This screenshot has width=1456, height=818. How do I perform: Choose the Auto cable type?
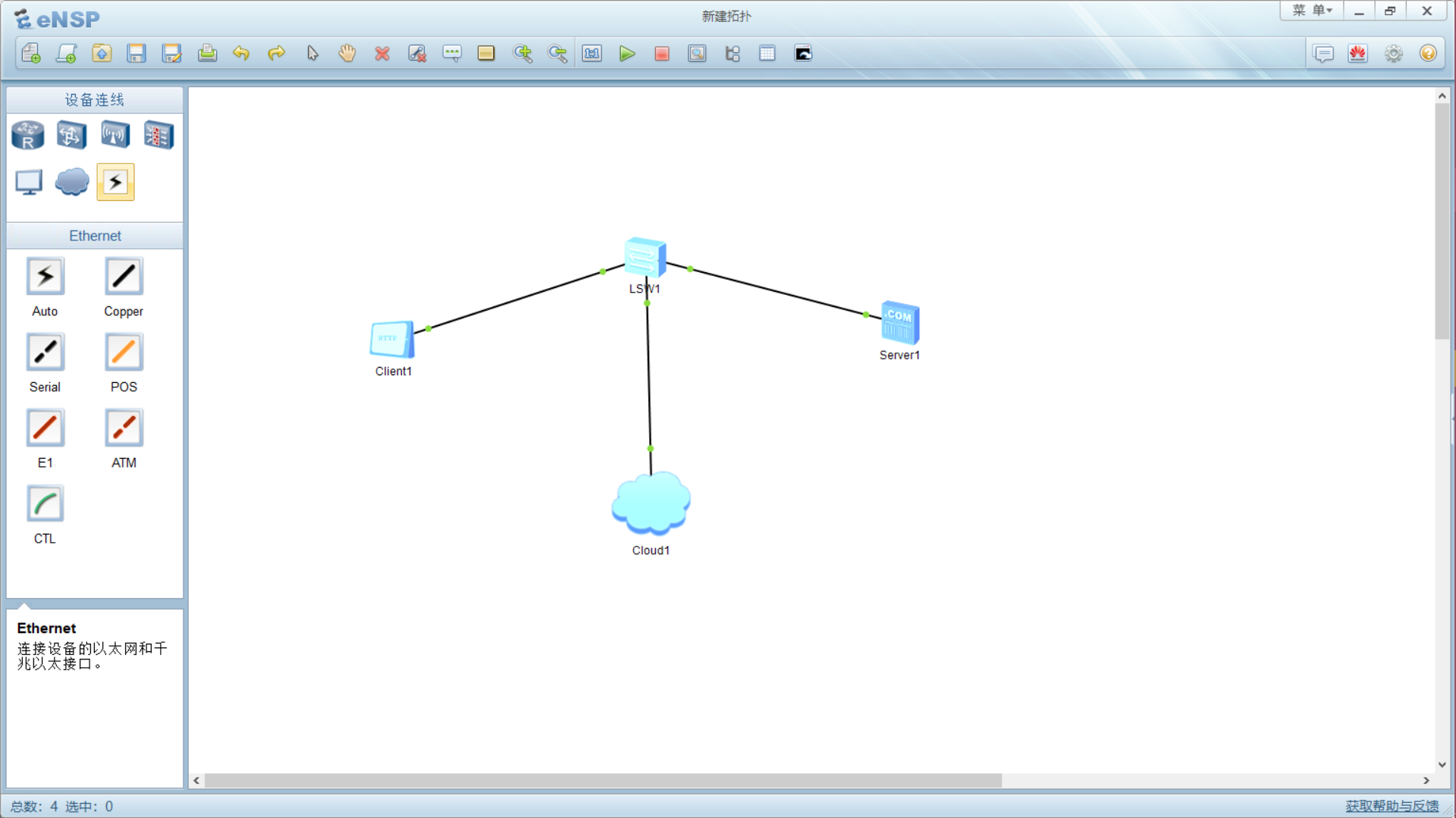(x=45, y=277)
